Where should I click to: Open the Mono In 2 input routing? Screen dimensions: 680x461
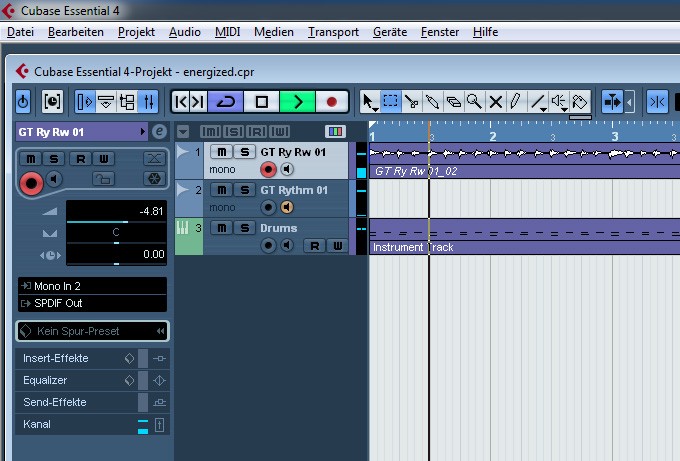point(92,286)
